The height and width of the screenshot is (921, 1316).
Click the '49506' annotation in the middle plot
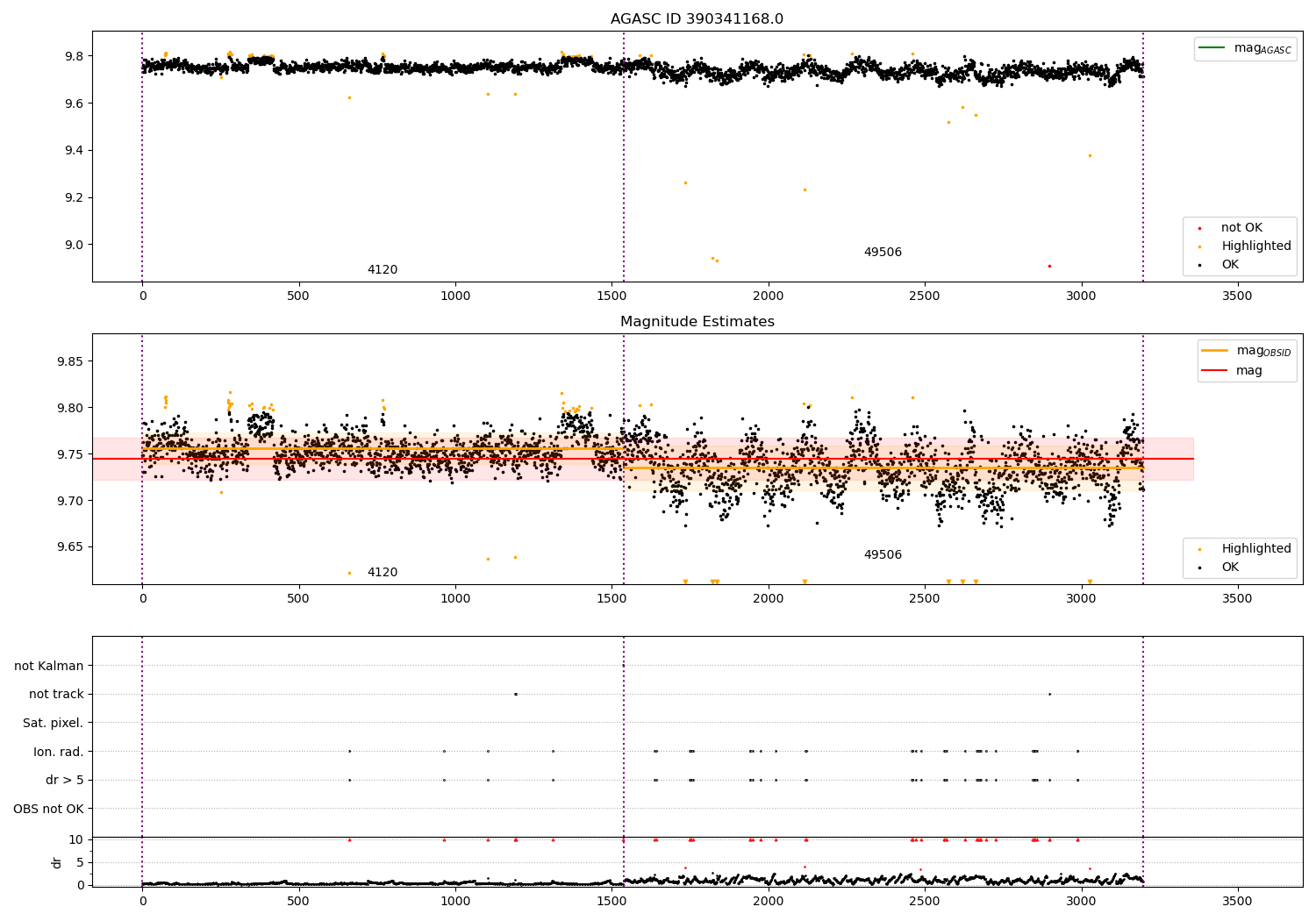tap(883, 555)
